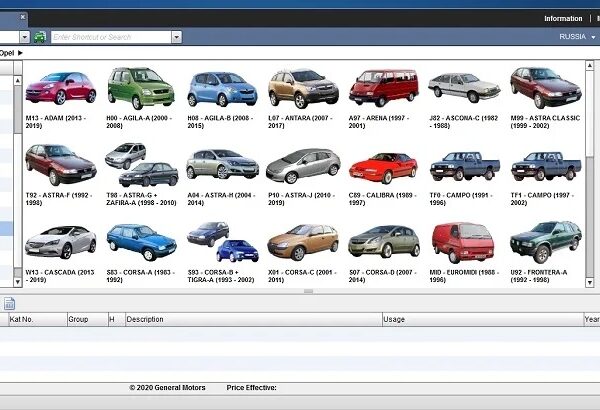Image resolution: width=600 pixels, height=410 pixels.
Task: Select the H08 AGILA-B blue car
Action: click(222, 90)
